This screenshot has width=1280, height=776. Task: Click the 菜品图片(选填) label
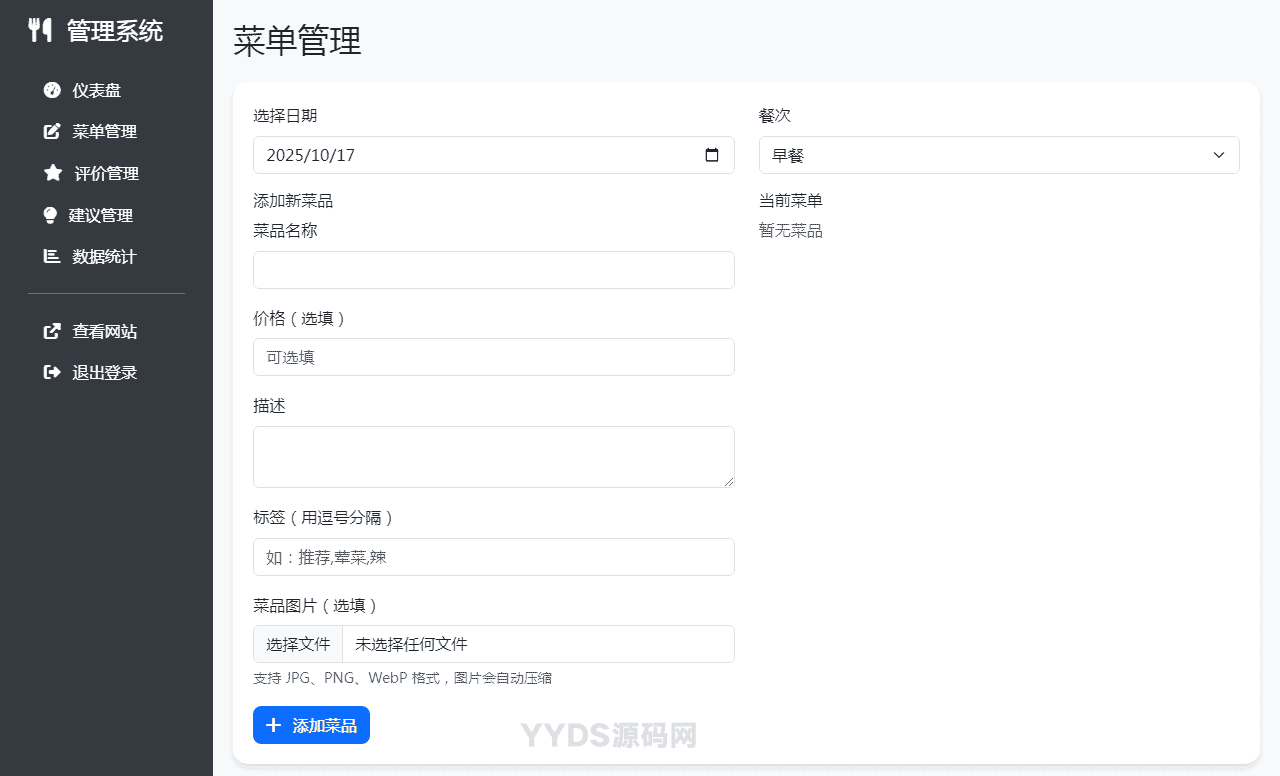pyautogui.click(x=317, y=605)
